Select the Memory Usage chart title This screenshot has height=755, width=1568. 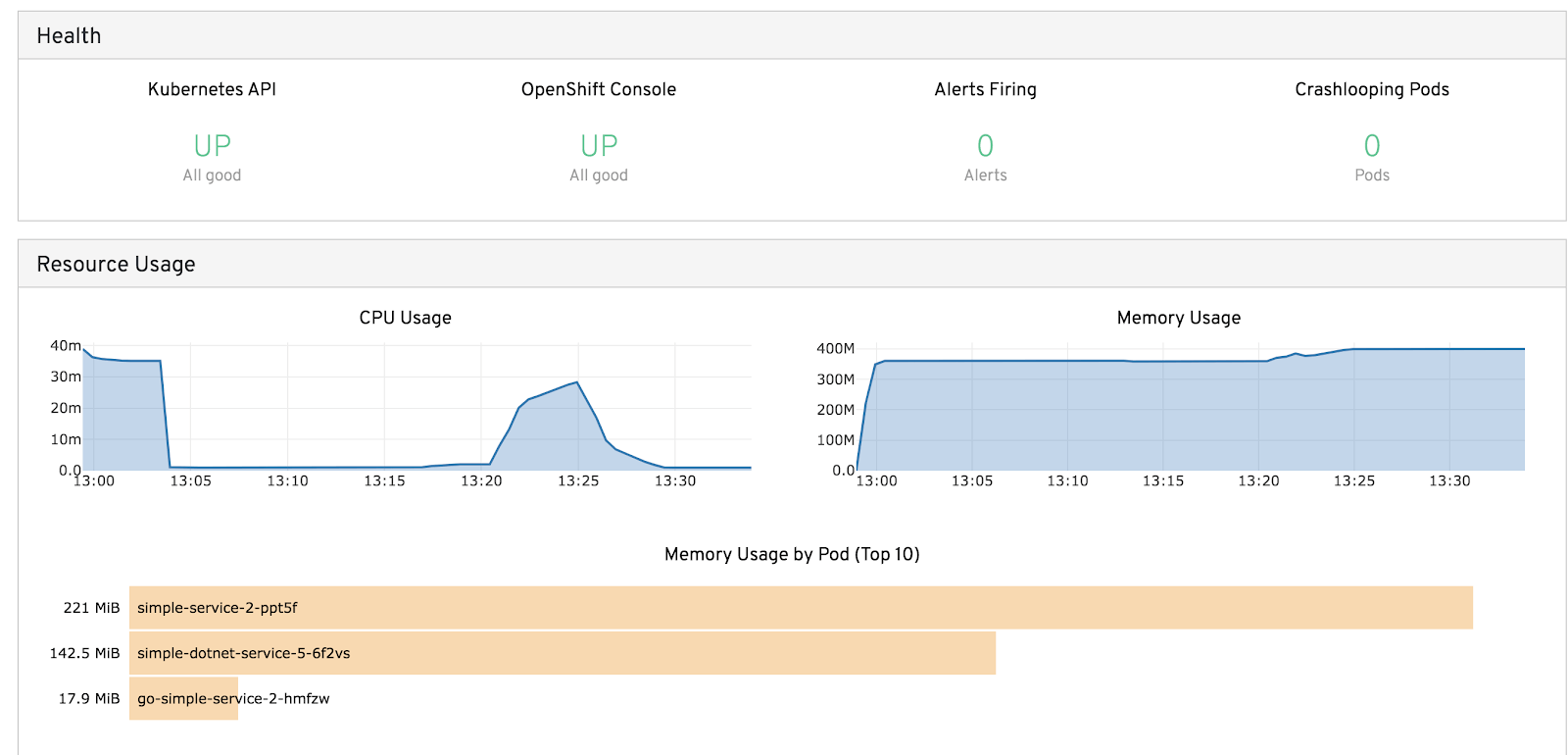click(1178, 318)
